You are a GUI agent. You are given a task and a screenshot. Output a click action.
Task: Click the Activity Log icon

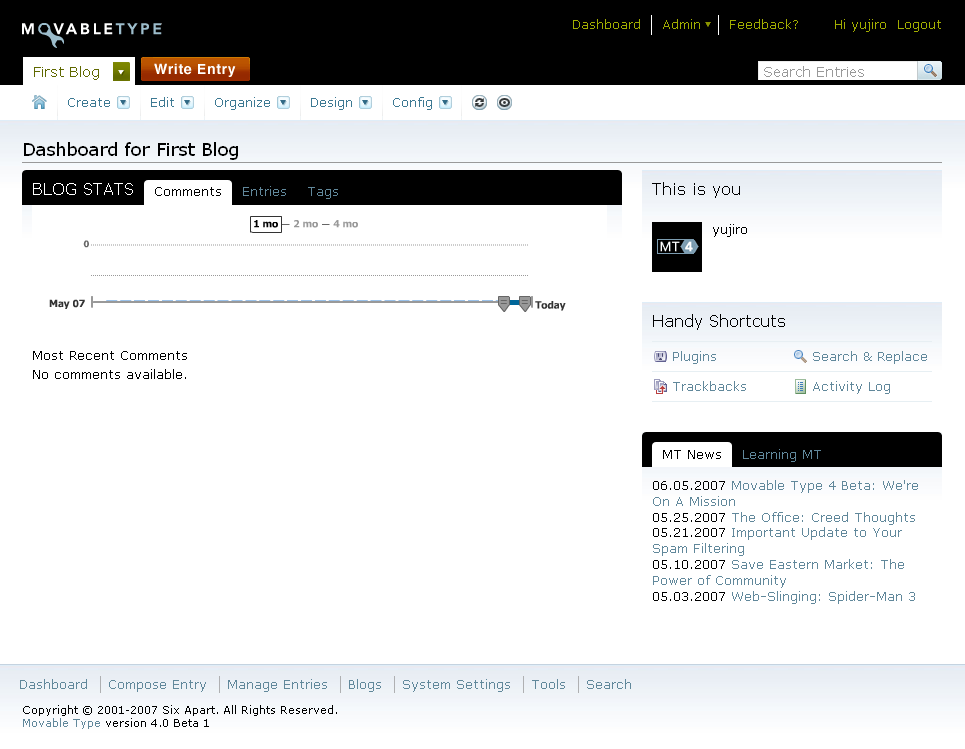coord(800,387)
